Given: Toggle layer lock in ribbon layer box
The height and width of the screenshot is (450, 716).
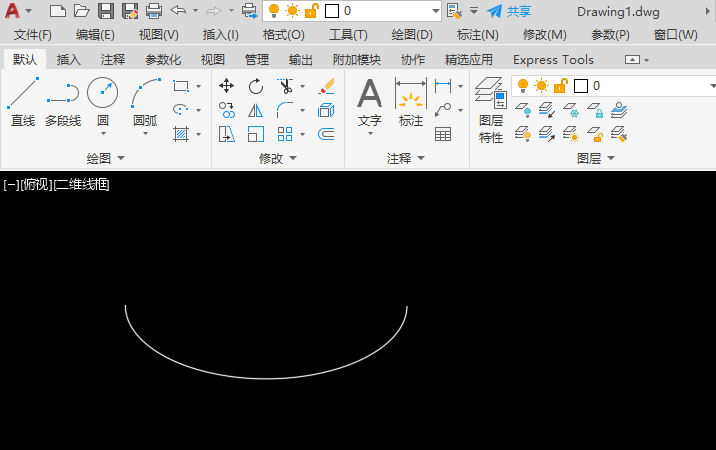Looking at the screenshot, I should click(x=561, y=85).
